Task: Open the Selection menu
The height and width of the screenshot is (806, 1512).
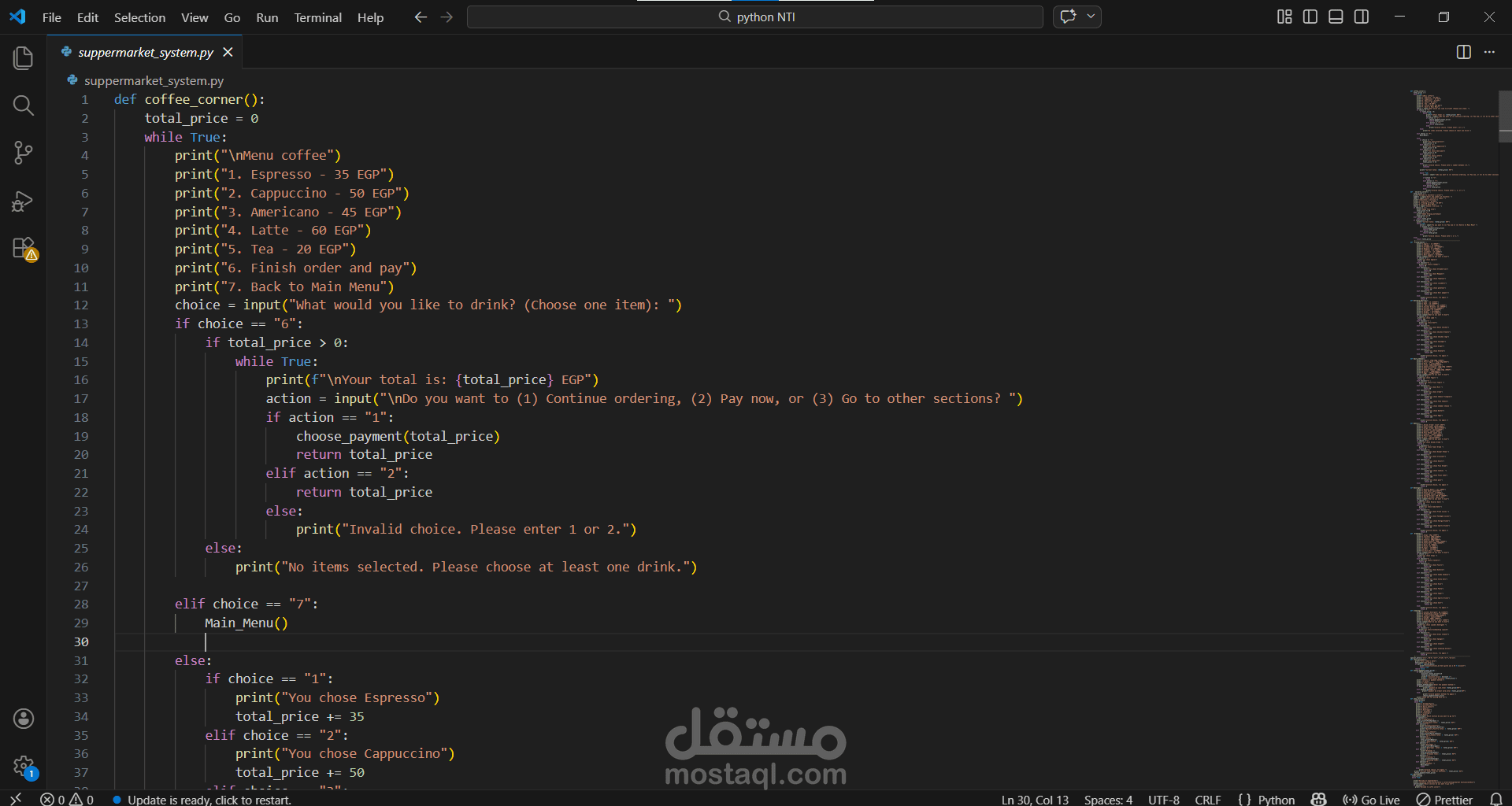Action: click(x=139, y=17)
